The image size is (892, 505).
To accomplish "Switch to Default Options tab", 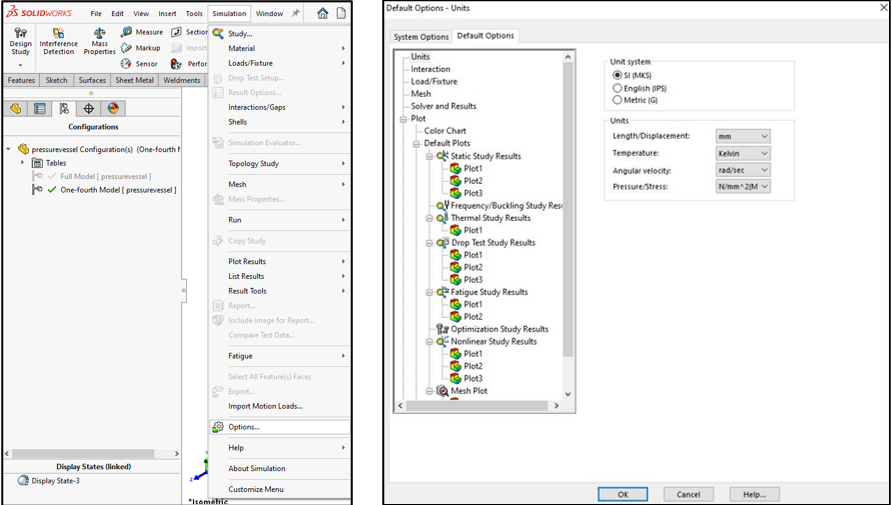I will click(x=485, y=36).
